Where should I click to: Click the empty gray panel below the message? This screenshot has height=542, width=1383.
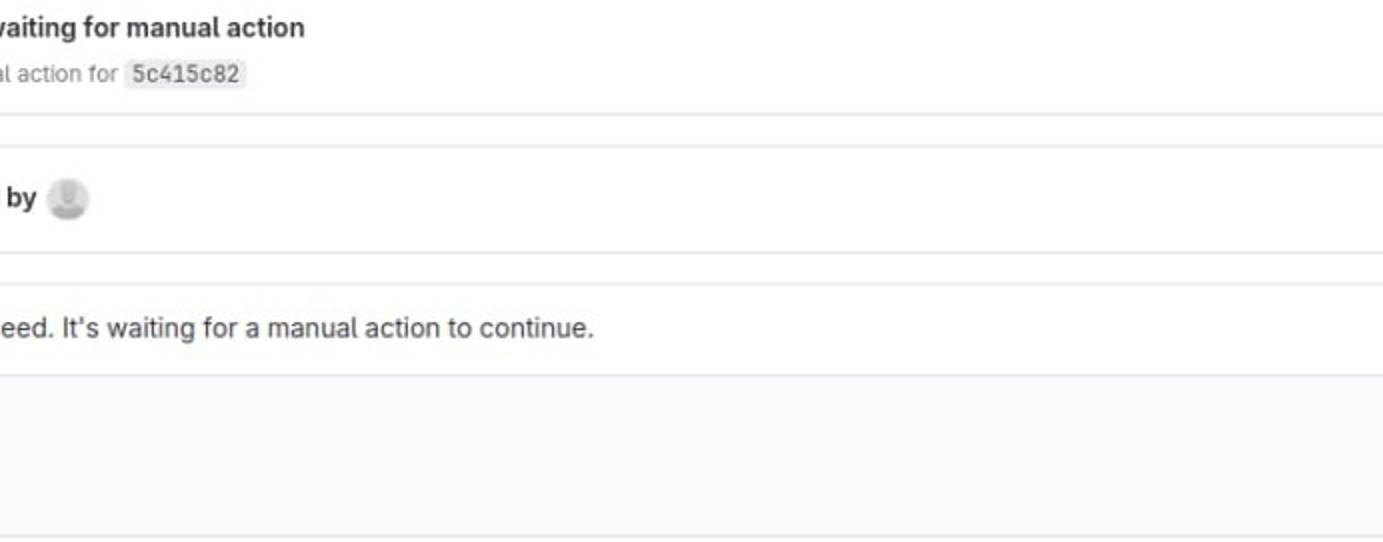pyautogui.click(x=690, y=455)
